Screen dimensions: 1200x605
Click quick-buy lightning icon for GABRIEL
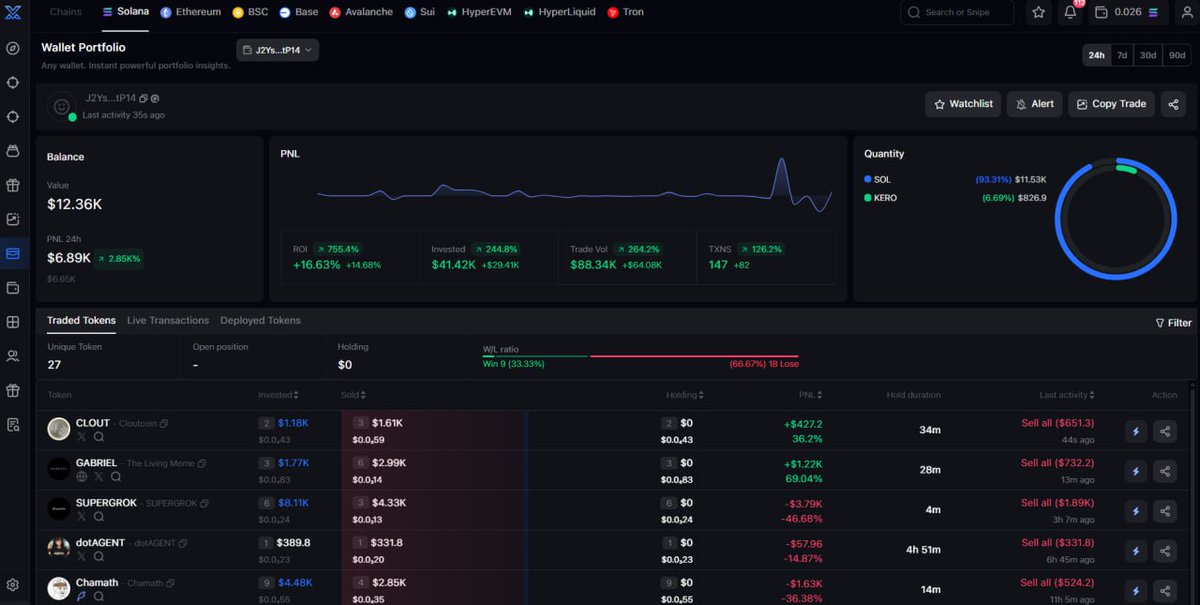1135,471
